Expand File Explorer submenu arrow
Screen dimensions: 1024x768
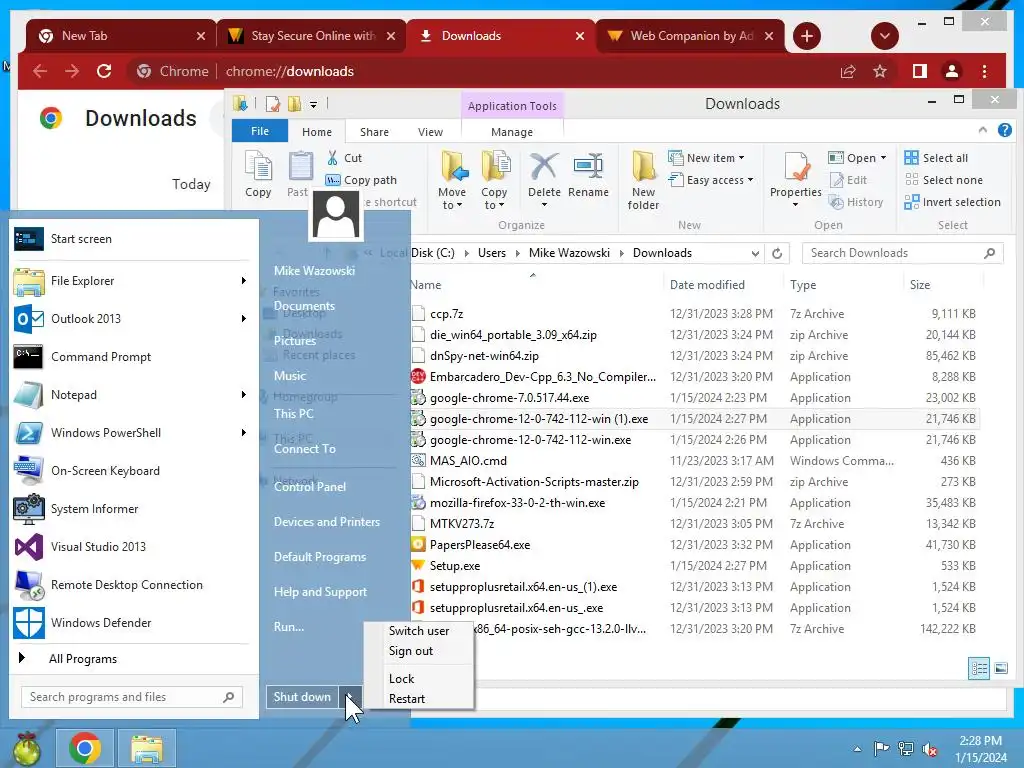244,280
